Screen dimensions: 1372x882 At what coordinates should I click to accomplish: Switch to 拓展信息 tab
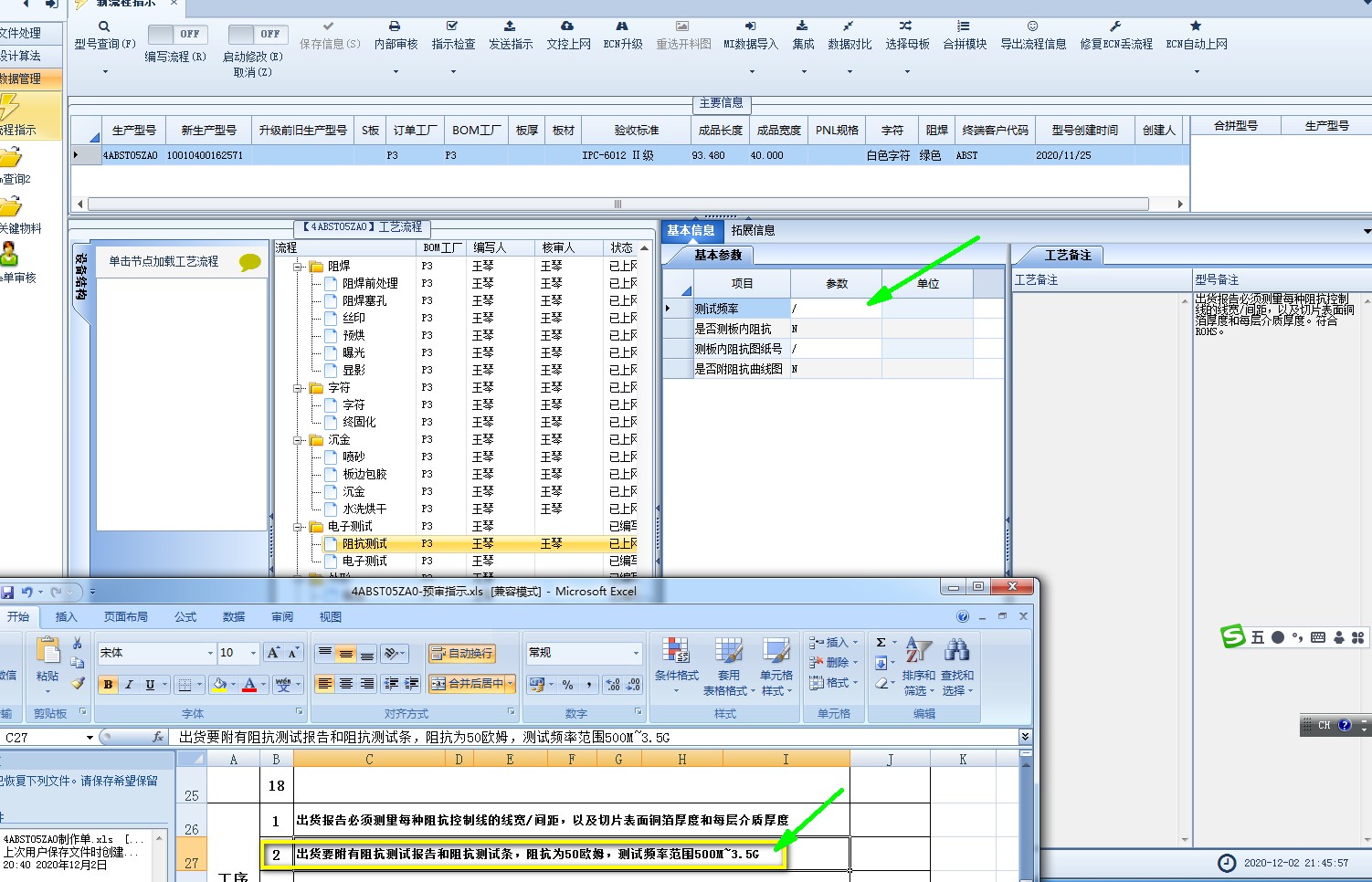753,230
